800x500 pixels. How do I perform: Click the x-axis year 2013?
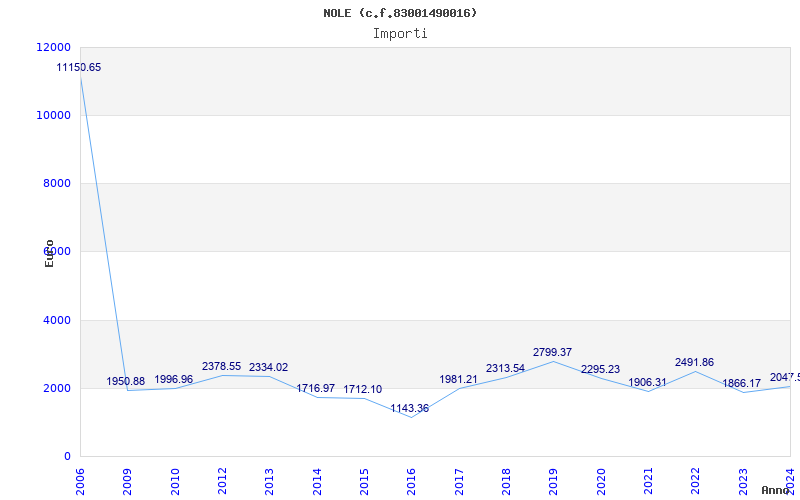point(269,482)
